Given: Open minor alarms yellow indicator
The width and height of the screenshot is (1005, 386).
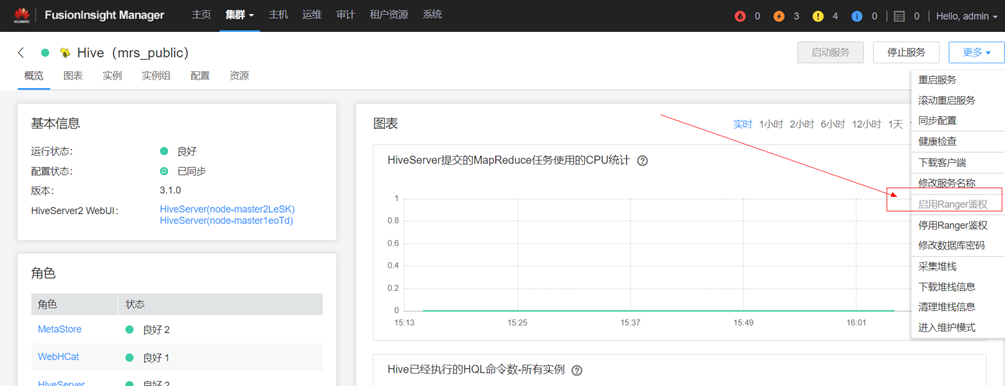Looking at the screenshot, I should [818, 16].
